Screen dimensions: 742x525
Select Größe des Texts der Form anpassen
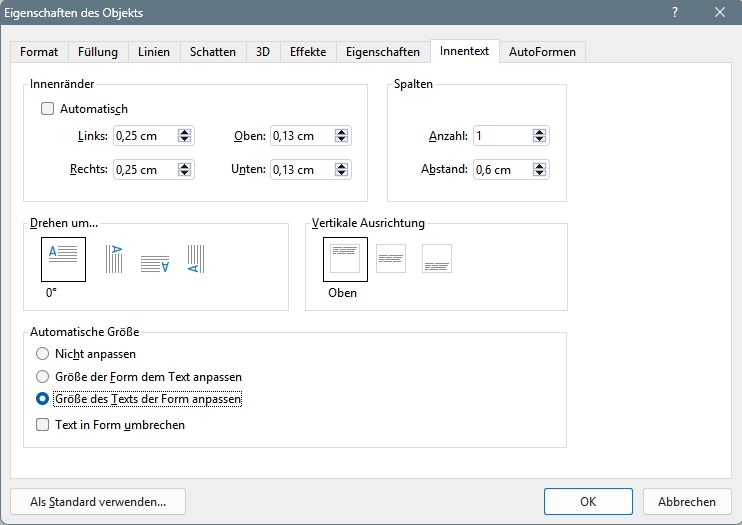click(43, 399)
